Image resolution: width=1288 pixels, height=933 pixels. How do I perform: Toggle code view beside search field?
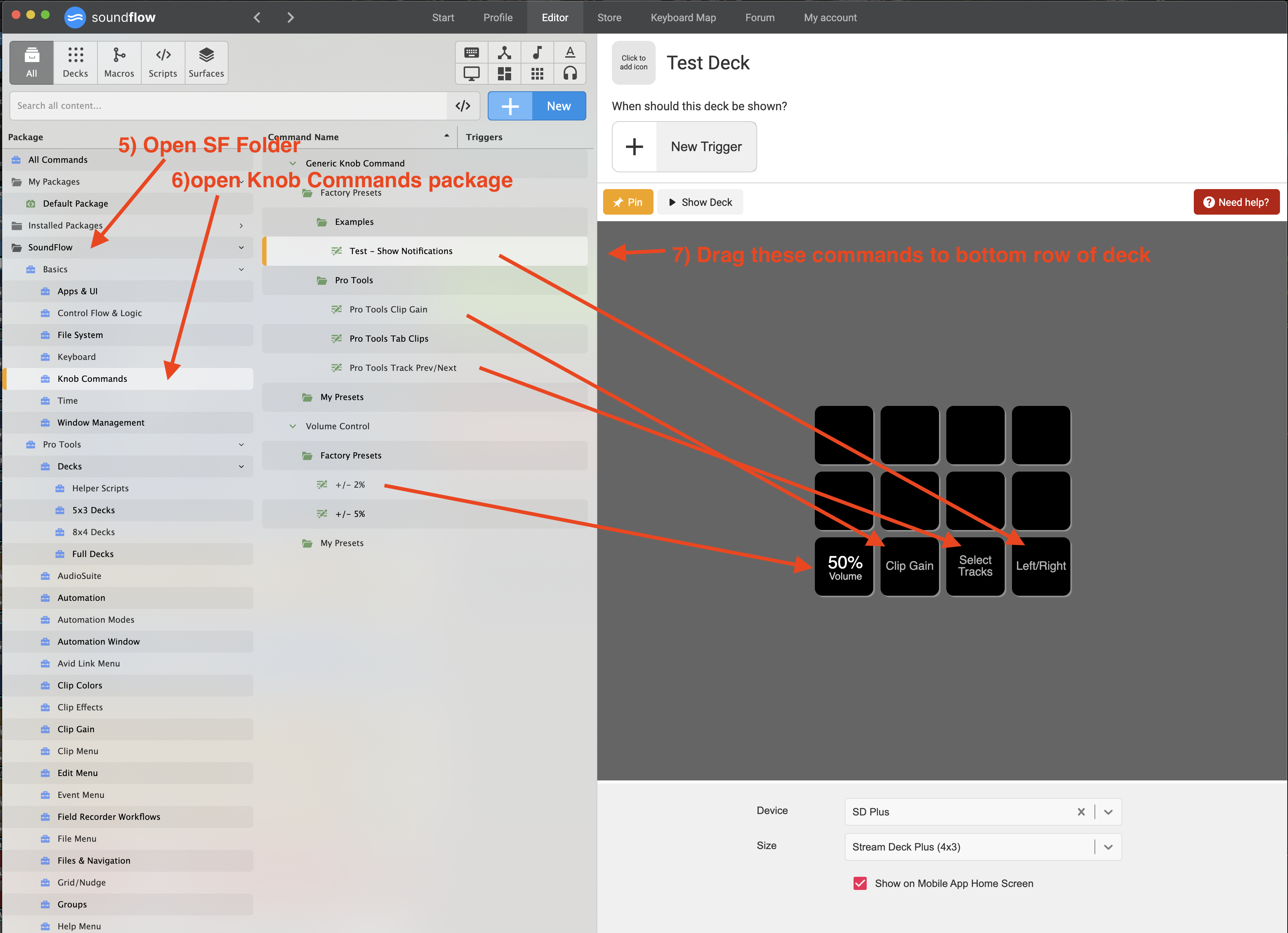463,105
